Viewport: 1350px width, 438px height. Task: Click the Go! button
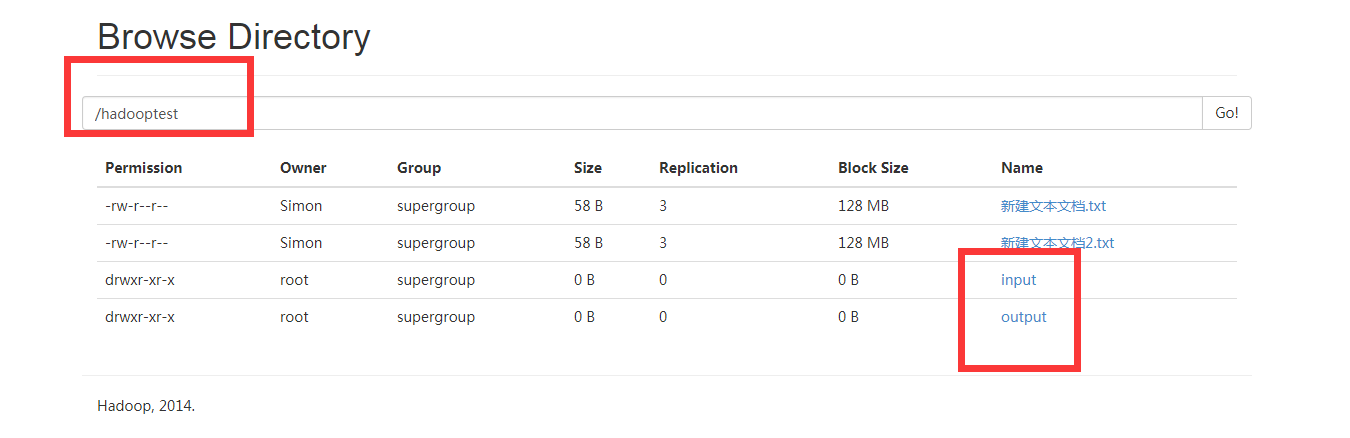[1227, 113]
